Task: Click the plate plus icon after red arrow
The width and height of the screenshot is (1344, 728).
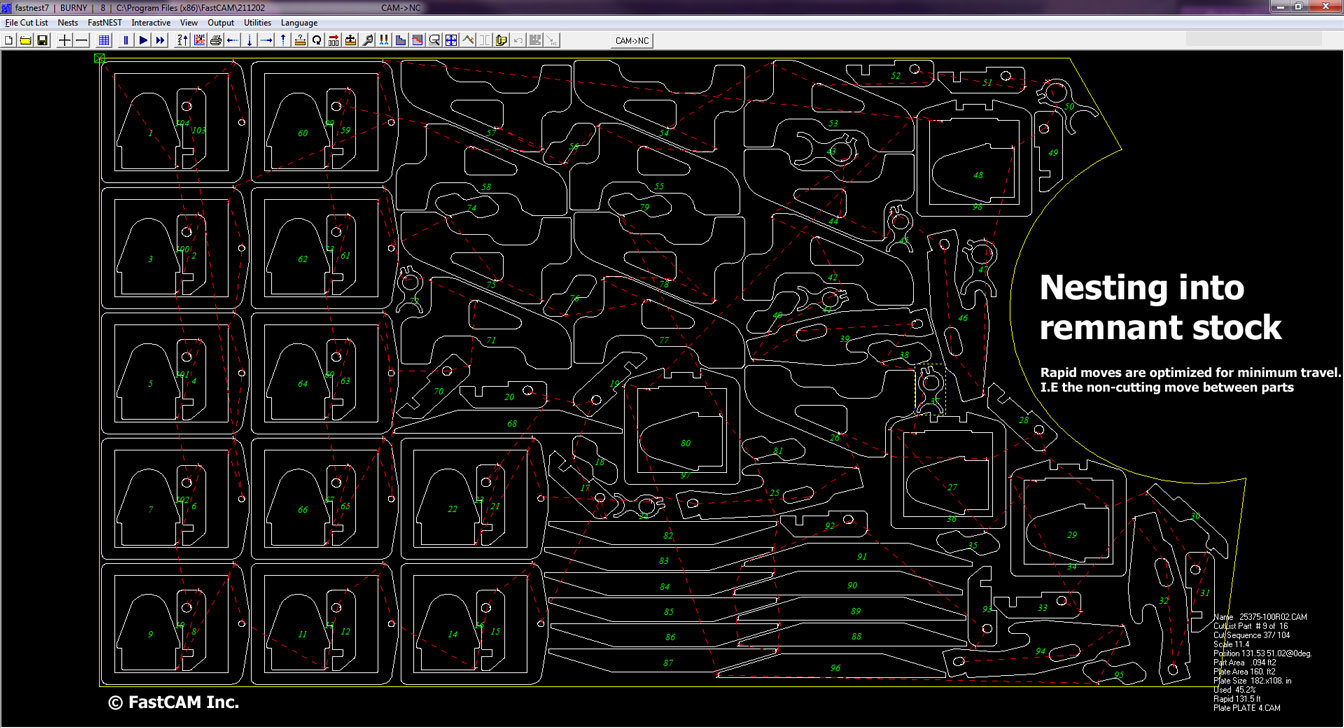Action: point(350,40)
